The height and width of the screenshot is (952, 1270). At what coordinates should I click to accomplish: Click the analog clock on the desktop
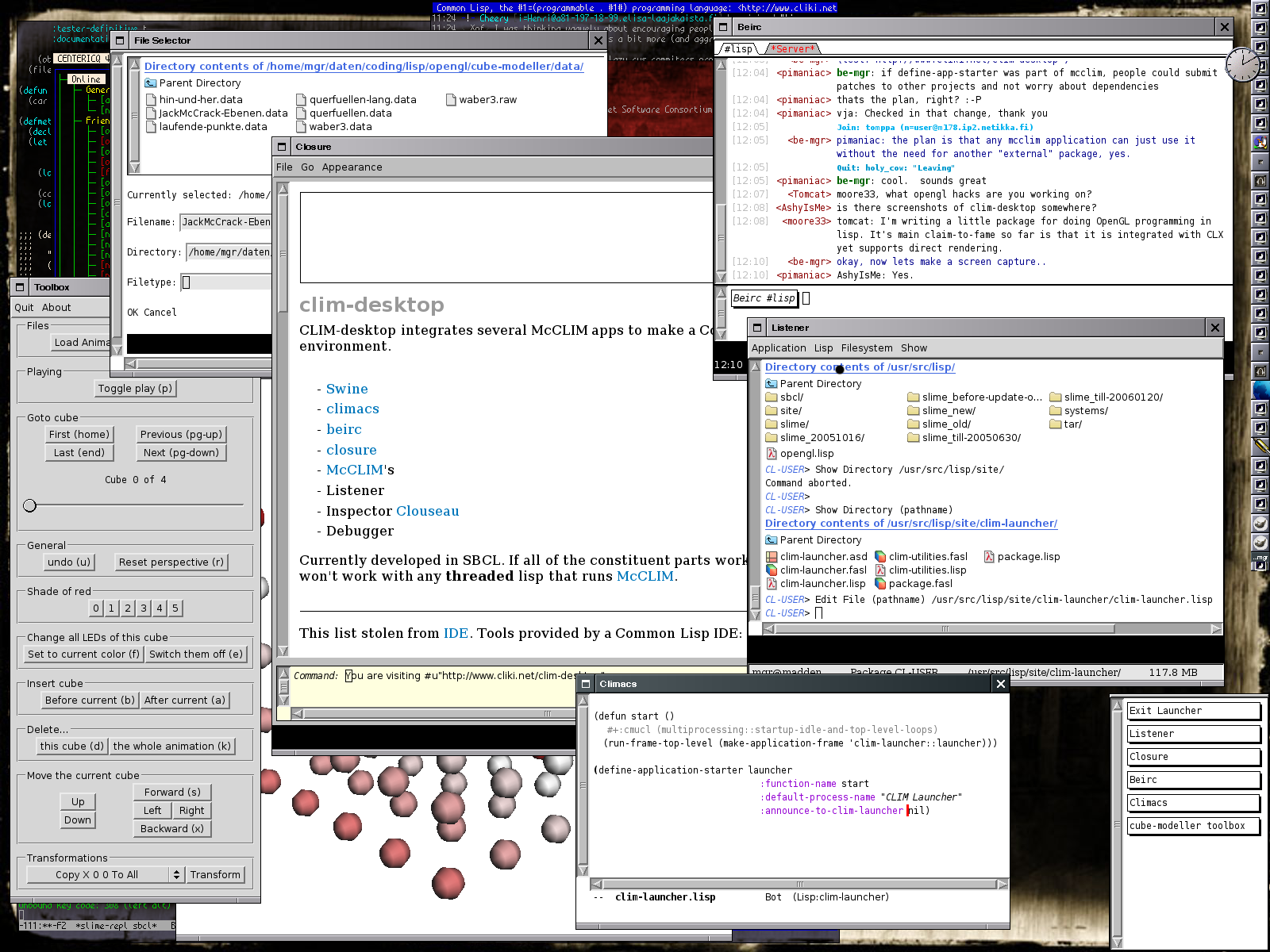click(x=1243, y=64)
